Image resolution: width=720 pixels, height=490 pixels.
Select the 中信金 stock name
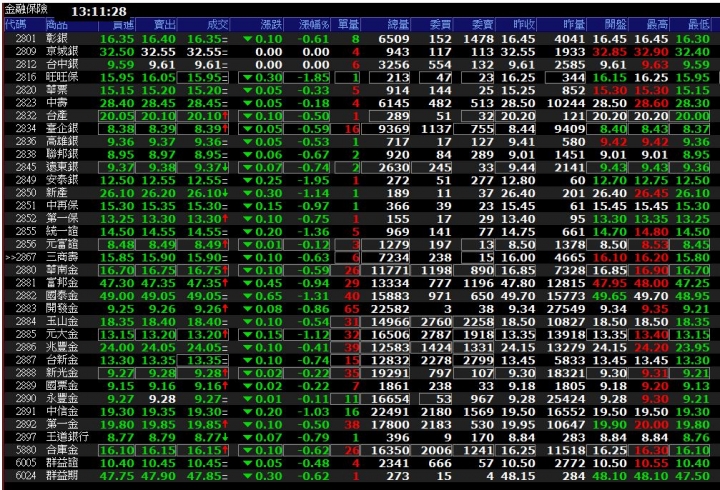[x=62, y=411]
